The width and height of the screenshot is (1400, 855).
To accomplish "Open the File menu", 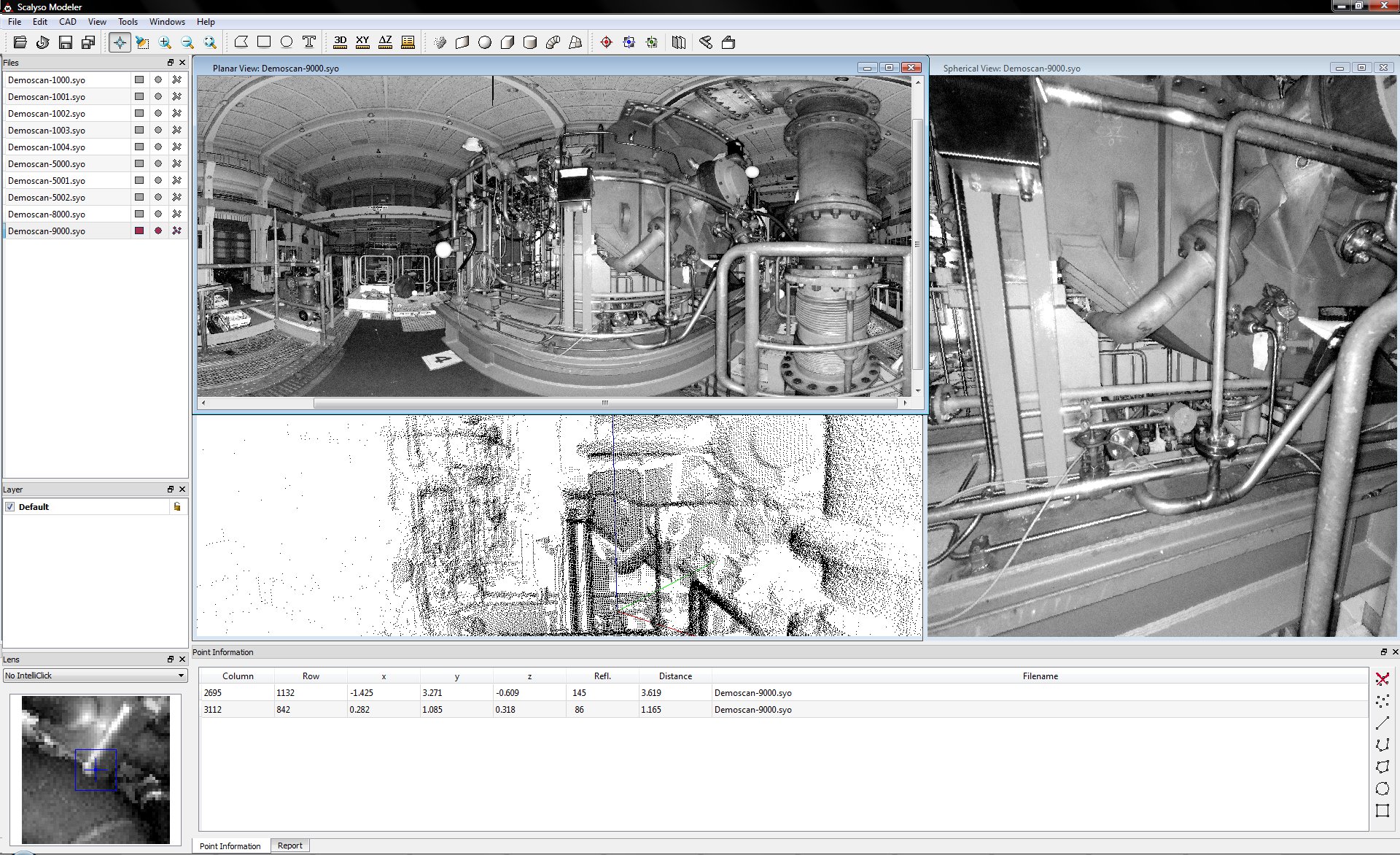I will 15,22.
